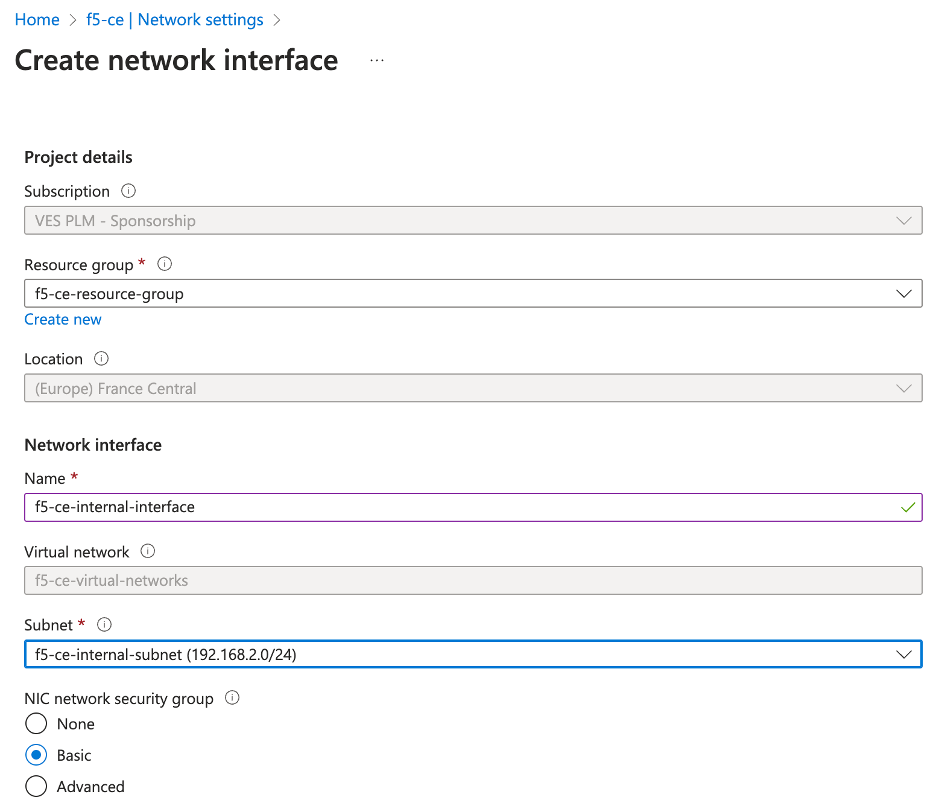Navigate to Home via breadcrumb
Screen dimensions: 936x806
click(37, 19)
